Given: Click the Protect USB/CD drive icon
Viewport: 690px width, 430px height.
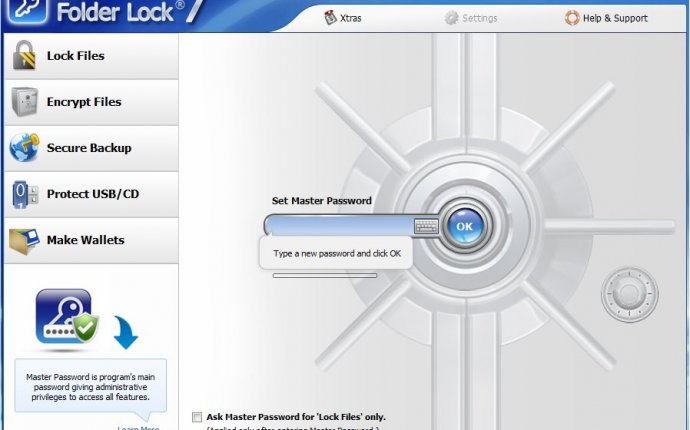Looking at the screenshot, I should (x=25, y=194).
